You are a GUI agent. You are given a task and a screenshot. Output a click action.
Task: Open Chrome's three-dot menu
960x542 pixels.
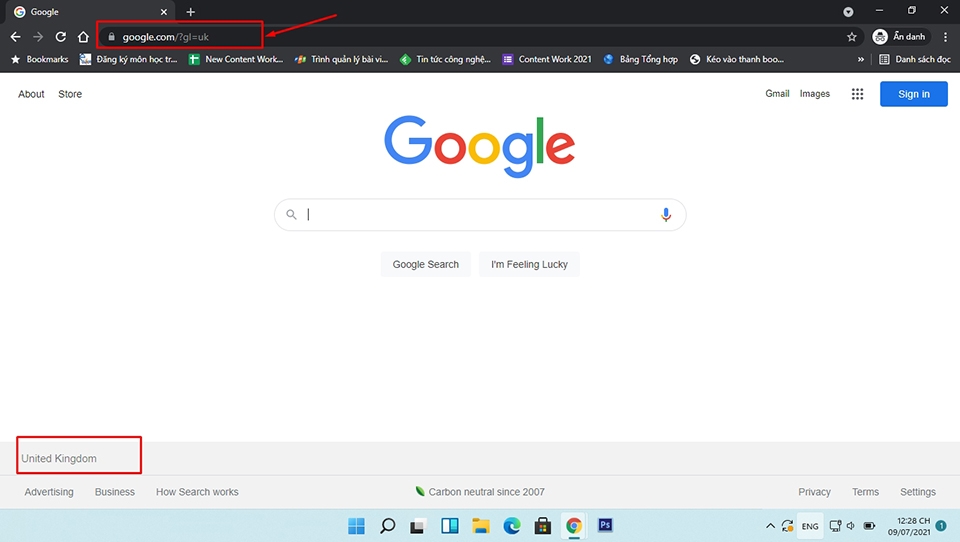[945, 37]
